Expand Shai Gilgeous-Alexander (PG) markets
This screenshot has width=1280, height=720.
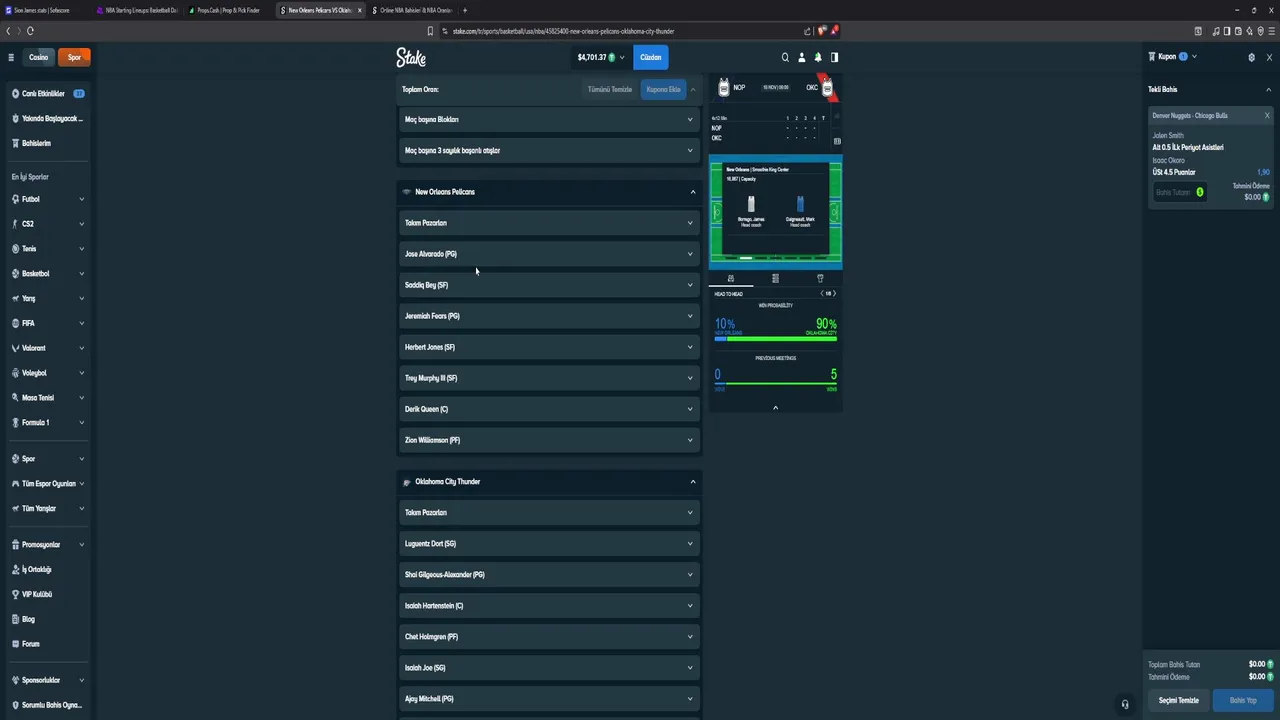[549, 575]
